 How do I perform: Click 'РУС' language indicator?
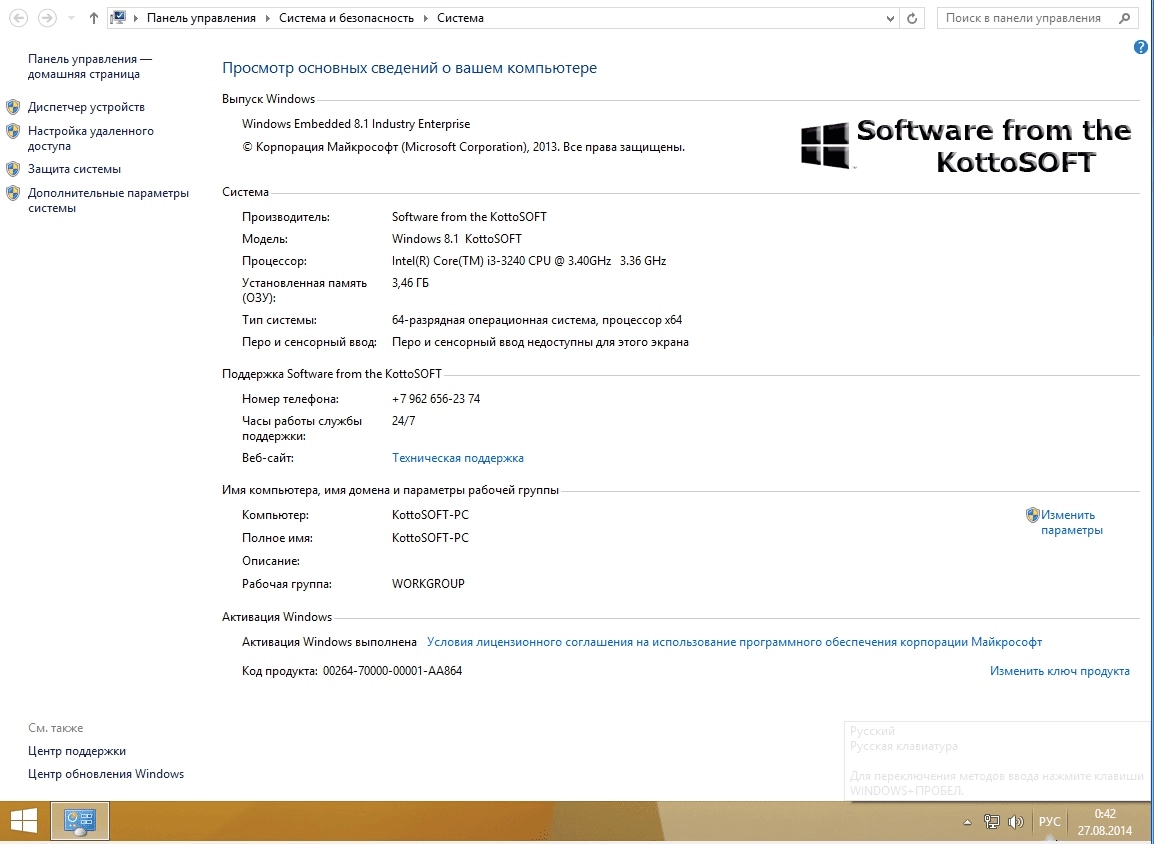click(x=1049, y=822)
